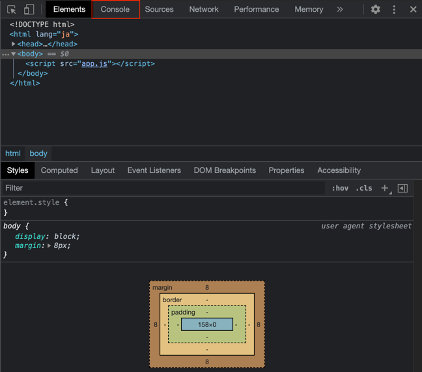422x372 pixels.
Task: Open the Console tab
Action: [x=115, y=9]
